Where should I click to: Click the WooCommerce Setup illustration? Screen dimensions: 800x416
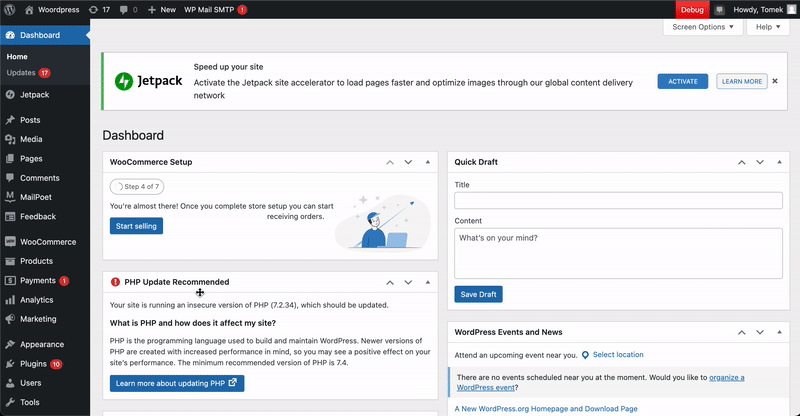[x=383, y=223]
